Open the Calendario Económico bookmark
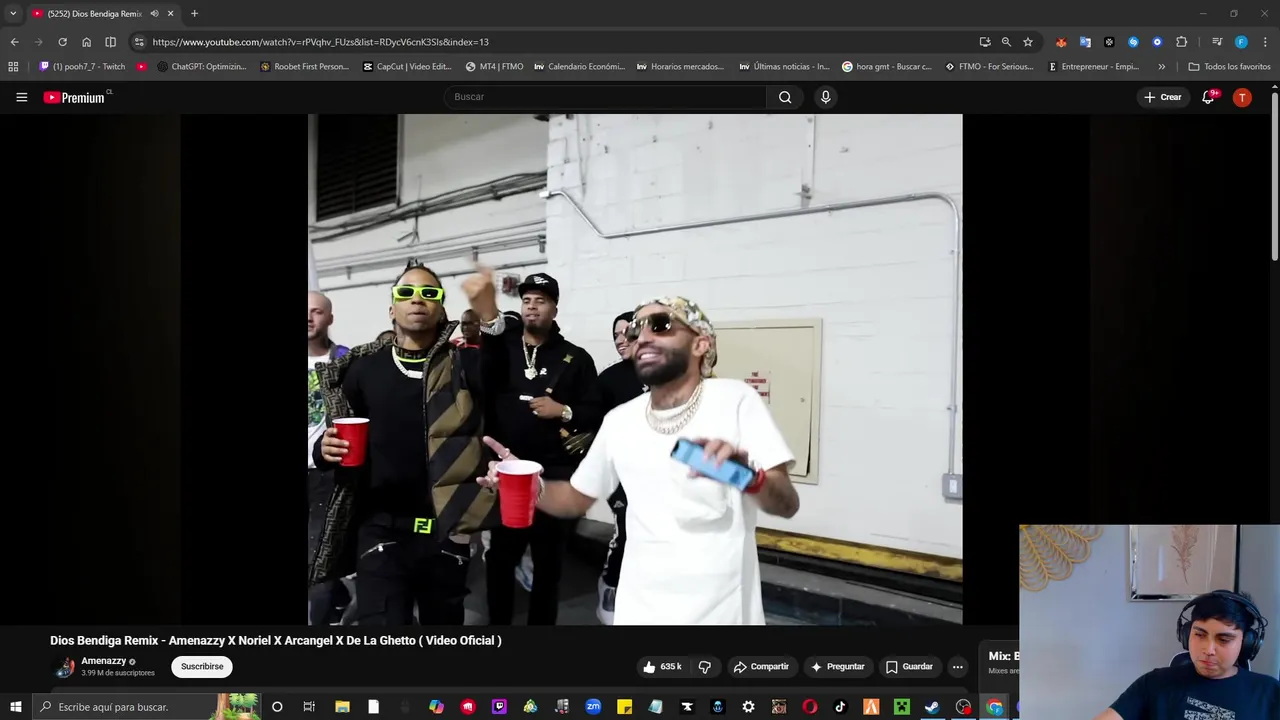Screen dimensions: 1280x720 point(579,67)
